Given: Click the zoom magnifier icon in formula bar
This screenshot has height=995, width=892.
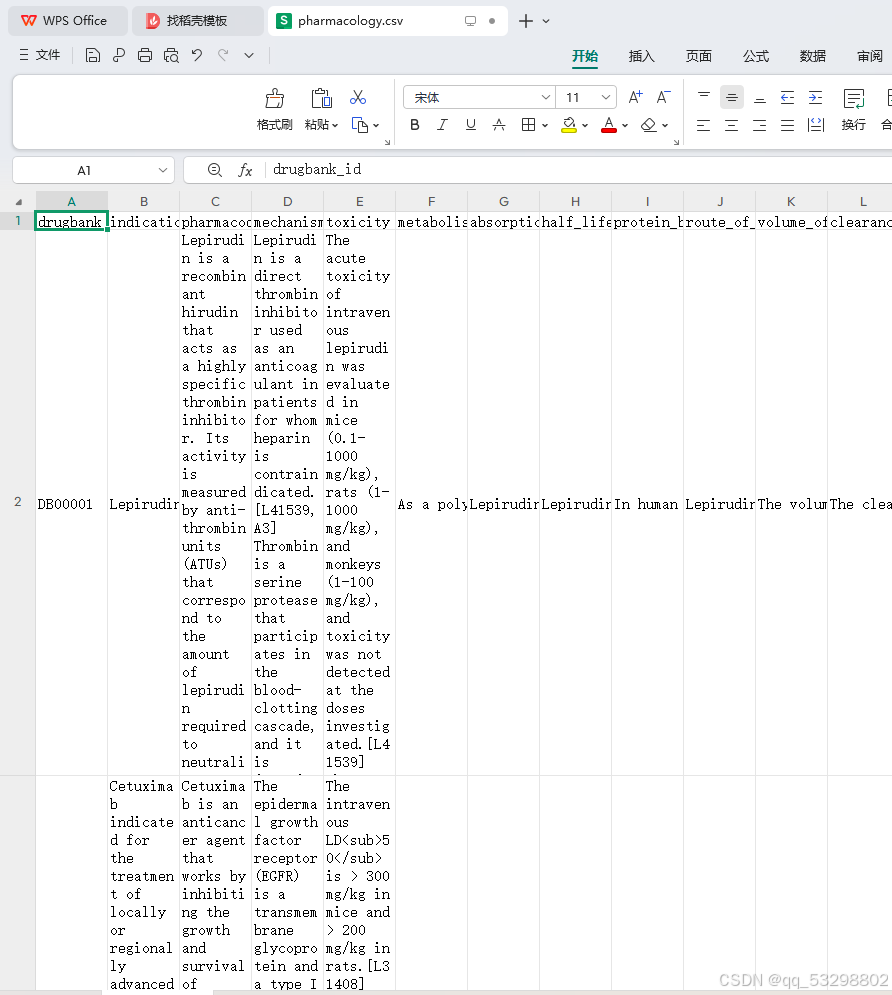Looking at the screenshot, I should 214,169.
